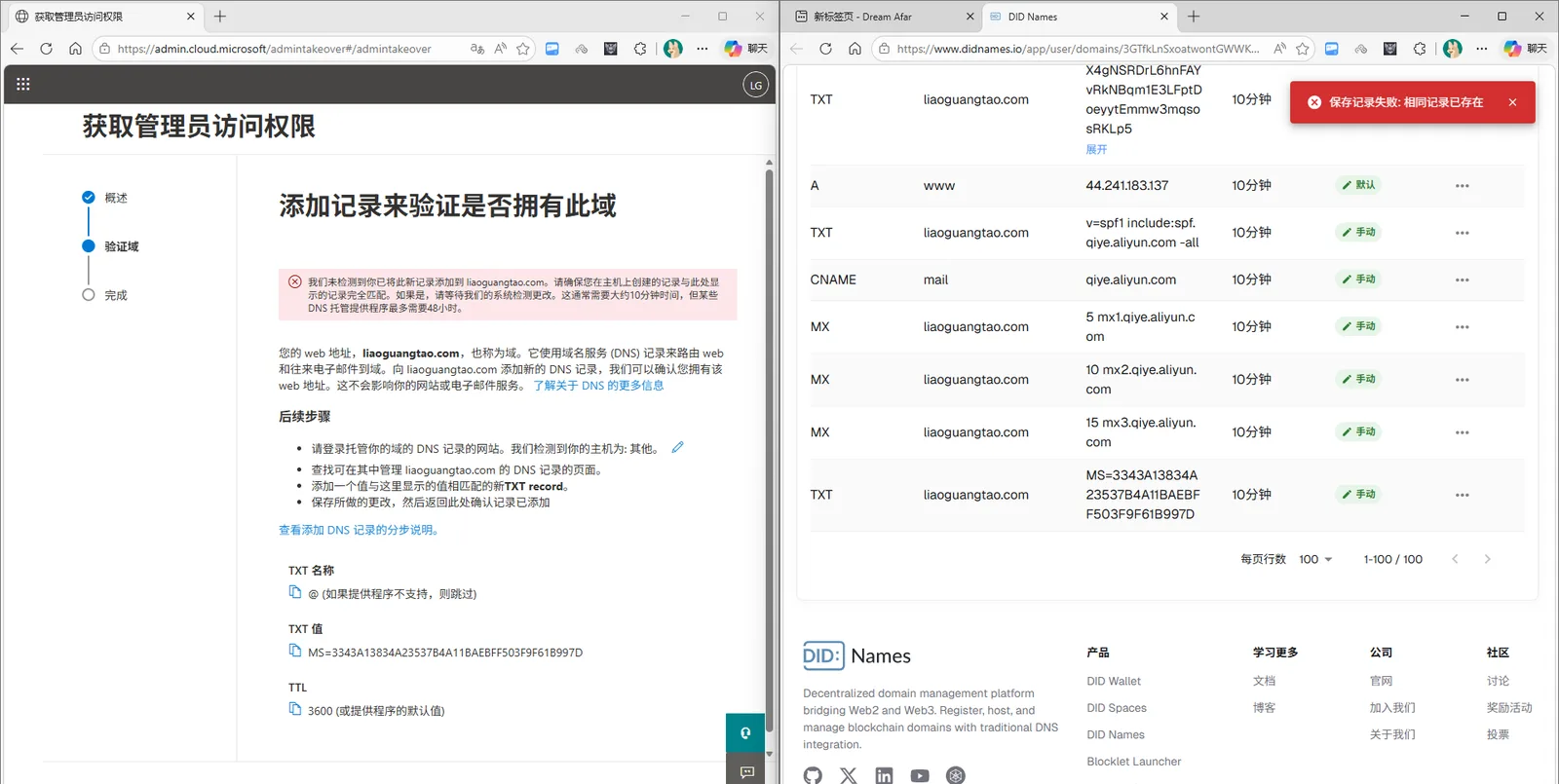Open the 加入我们 footer link
Image resolution: width=1559 pixels, height=784 pixels.
click(1392, 708)
